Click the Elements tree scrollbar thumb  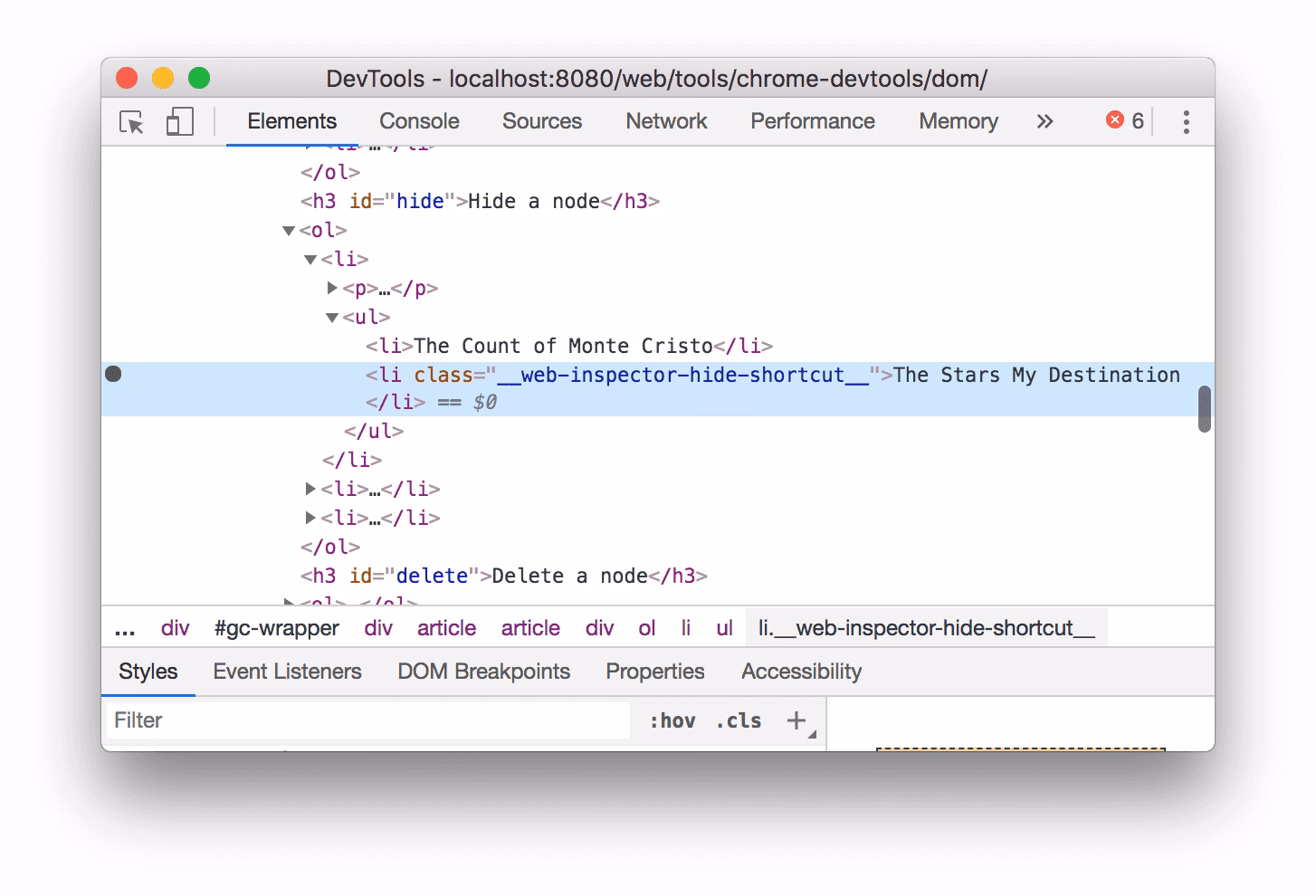pos(1204,409)
